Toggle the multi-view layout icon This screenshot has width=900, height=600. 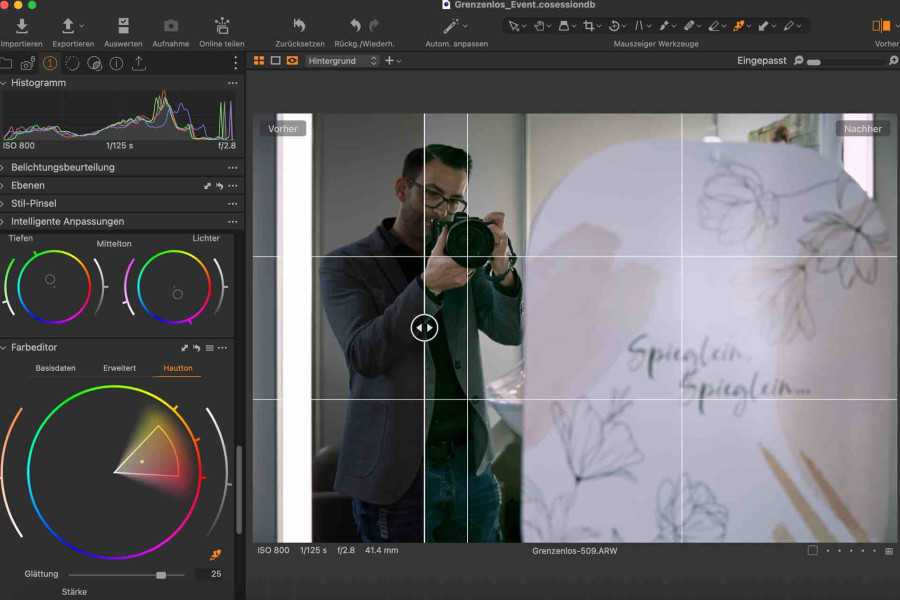click(x=259, y=60)
